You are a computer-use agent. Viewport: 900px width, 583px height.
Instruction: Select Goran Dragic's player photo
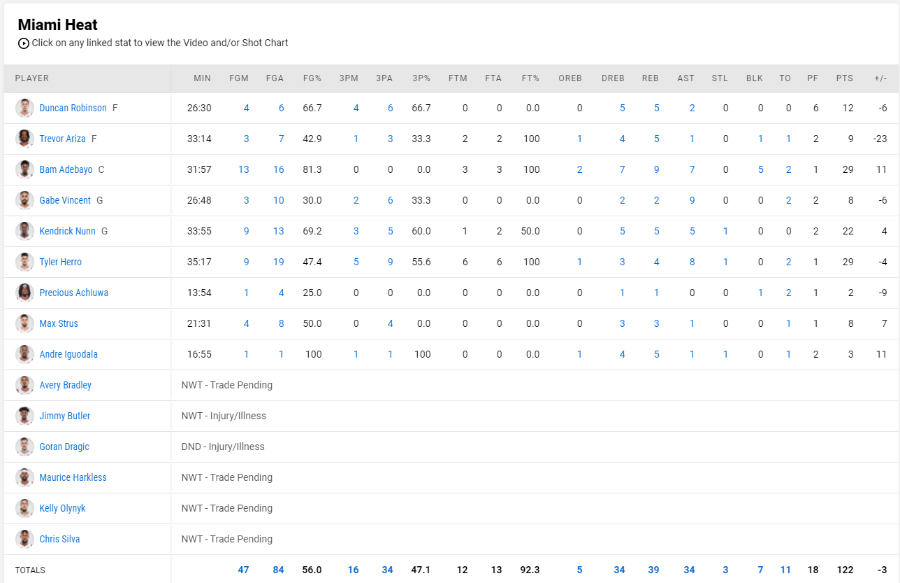(x=24, y=447)
